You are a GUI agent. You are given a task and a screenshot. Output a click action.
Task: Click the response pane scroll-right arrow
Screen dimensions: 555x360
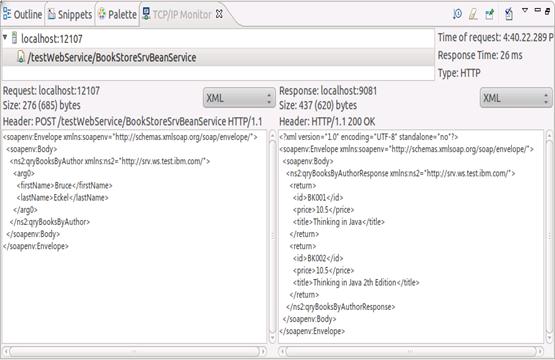tap(540, 352)
